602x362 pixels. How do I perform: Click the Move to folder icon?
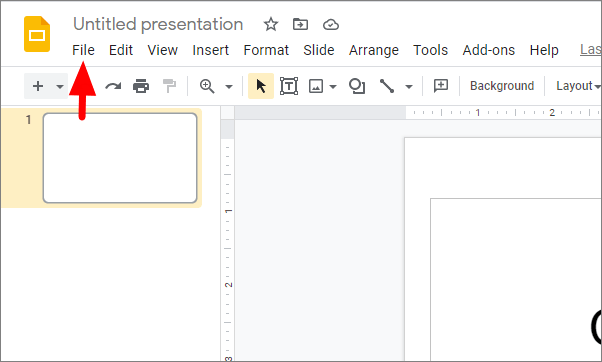coord(300,25)
